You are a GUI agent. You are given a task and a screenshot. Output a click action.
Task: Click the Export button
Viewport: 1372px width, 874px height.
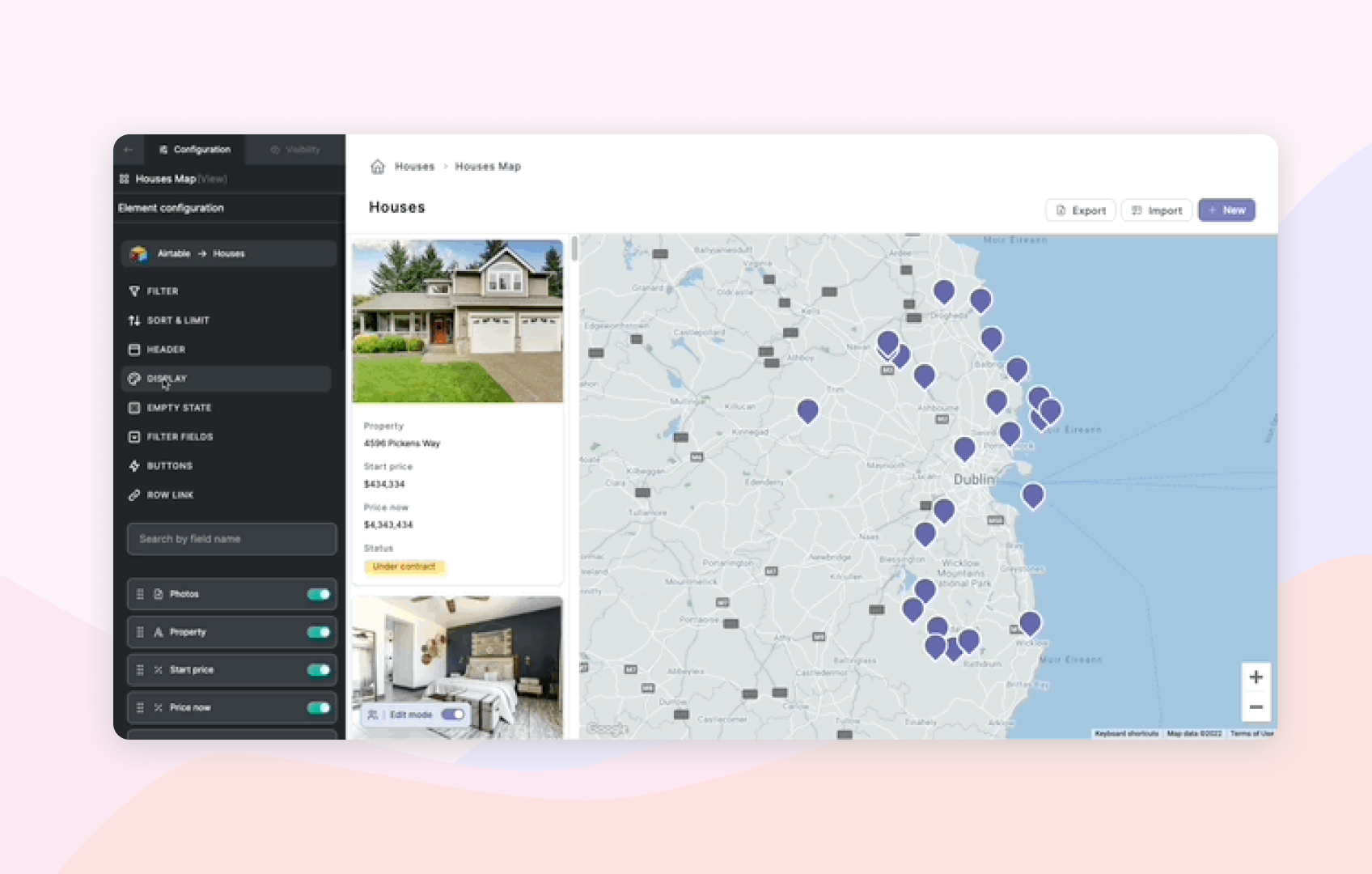coord(1081,210)
